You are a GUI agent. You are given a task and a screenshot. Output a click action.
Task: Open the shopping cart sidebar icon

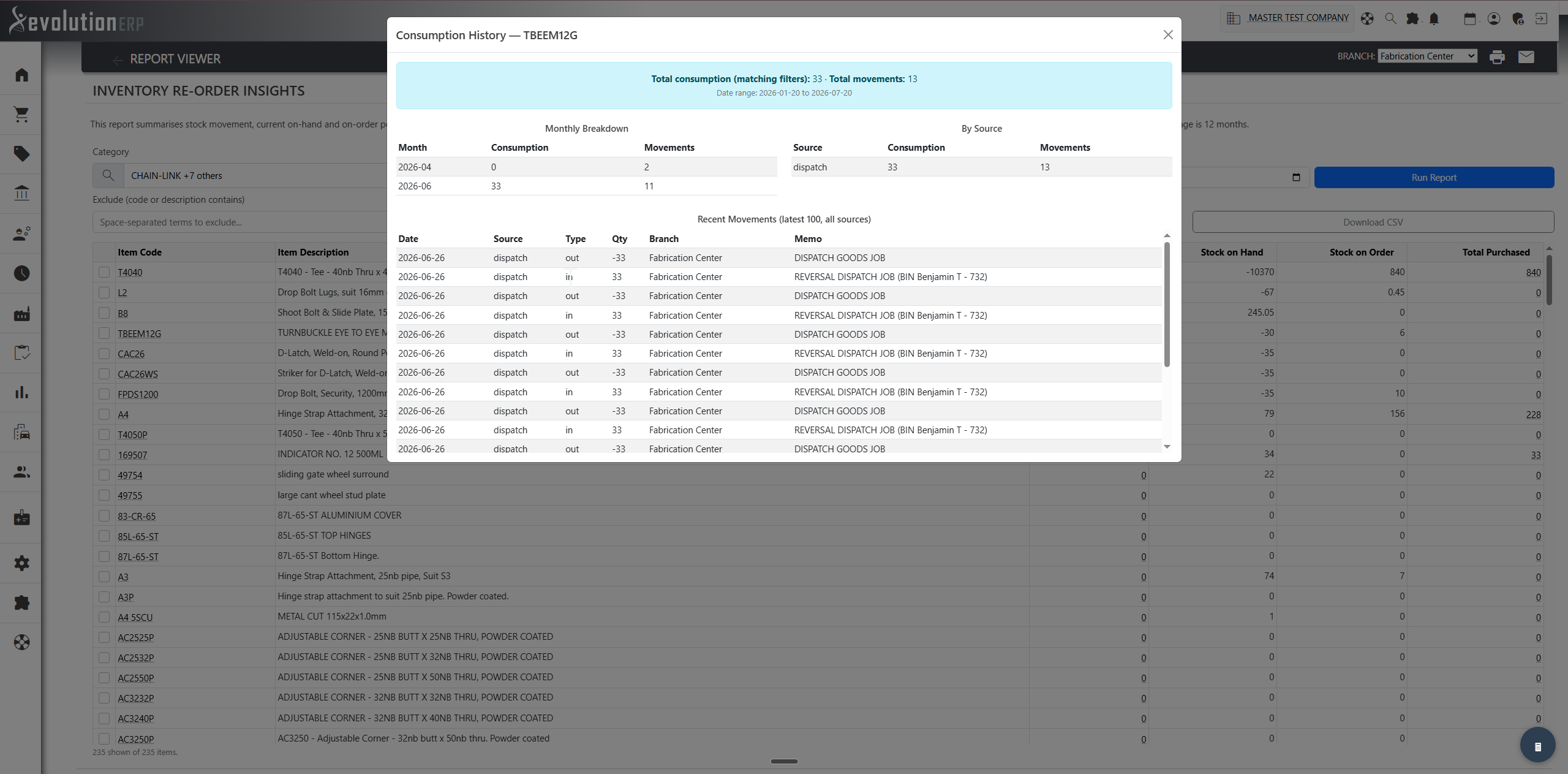tap(21, 115)
